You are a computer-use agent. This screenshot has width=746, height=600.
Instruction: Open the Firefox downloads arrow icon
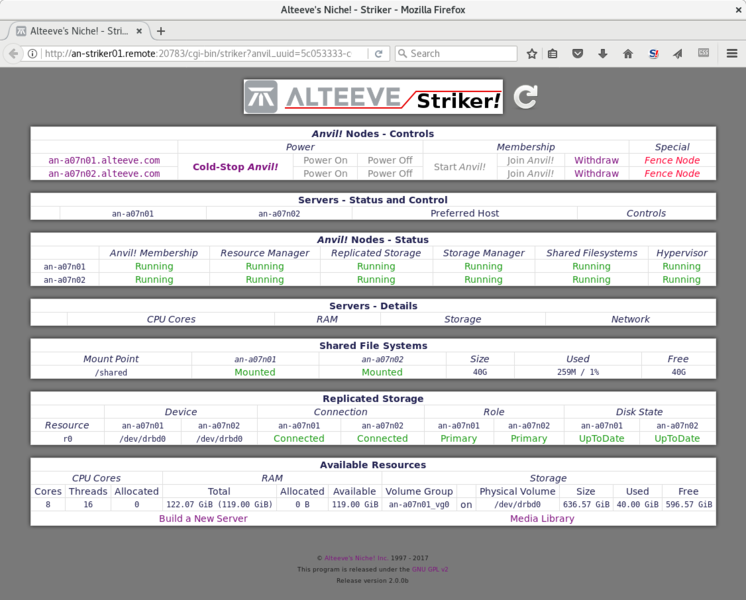(x=603, y=53)
